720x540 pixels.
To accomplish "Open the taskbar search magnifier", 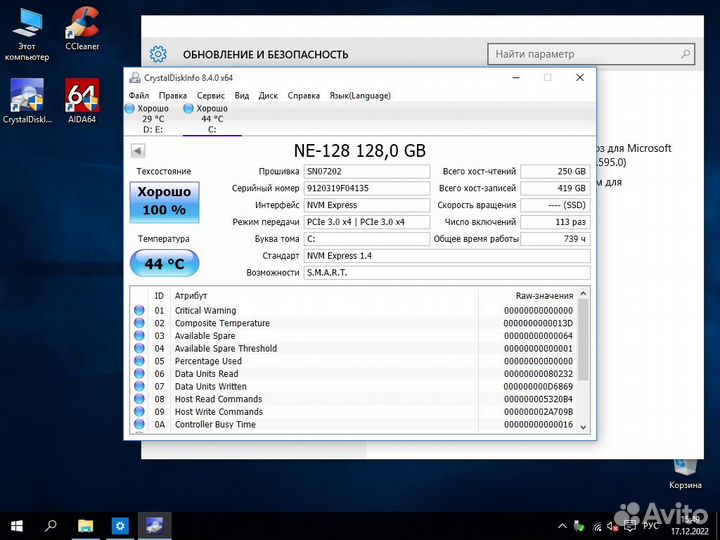I will 50,524.
